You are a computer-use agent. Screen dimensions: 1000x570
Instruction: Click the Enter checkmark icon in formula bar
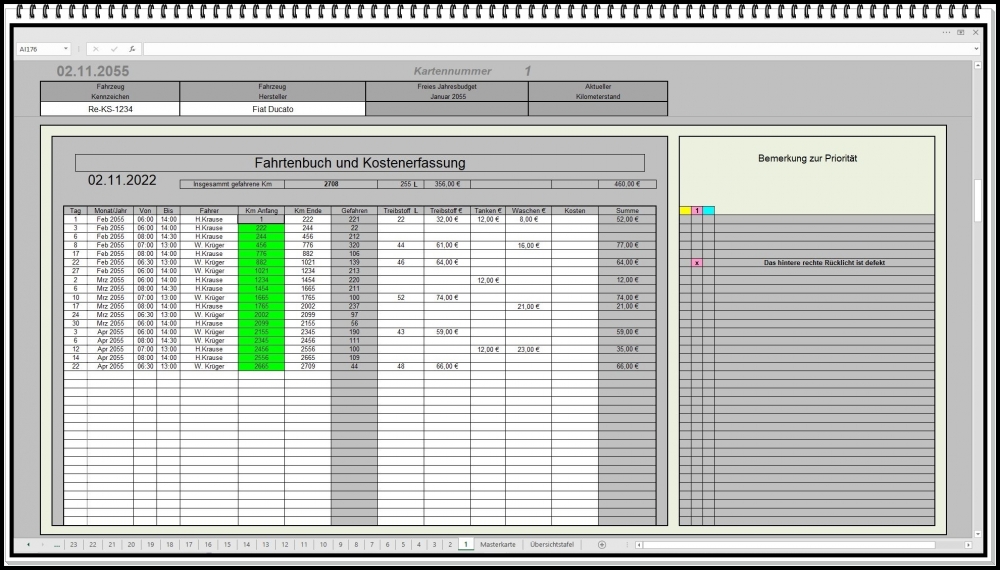[114, 49]
